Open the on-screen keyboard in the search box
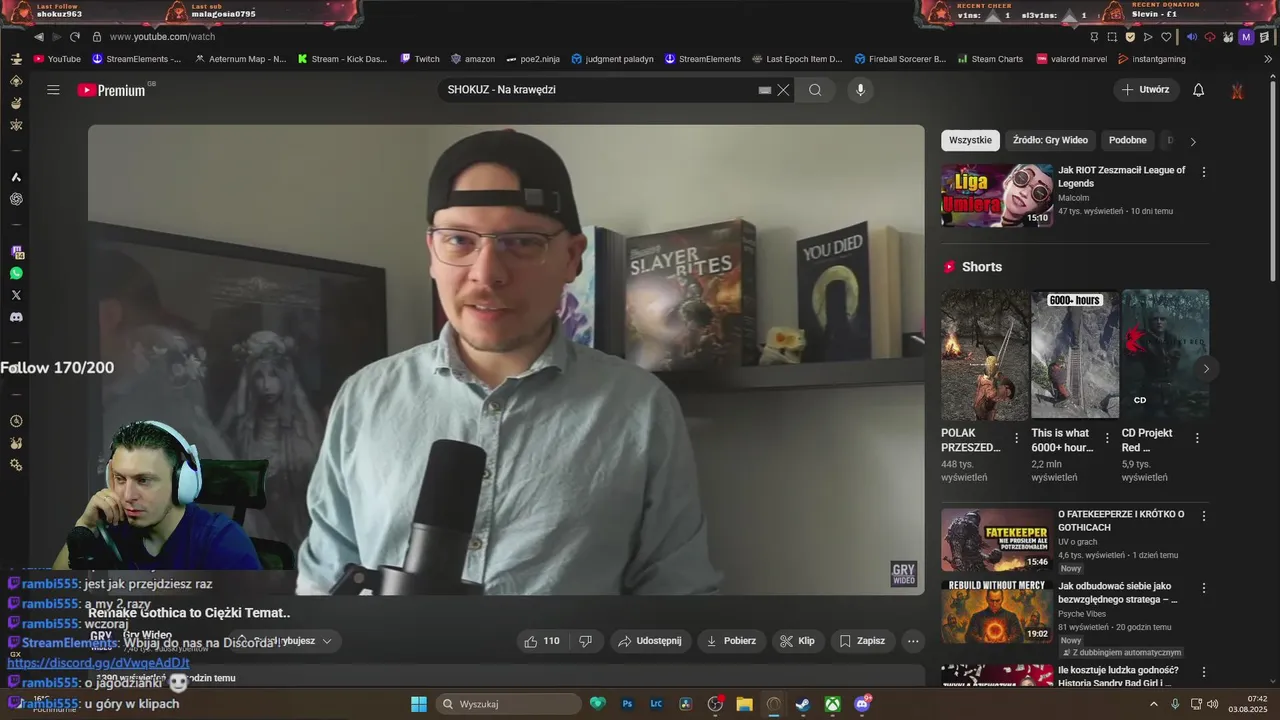 (x=765, y=90)
